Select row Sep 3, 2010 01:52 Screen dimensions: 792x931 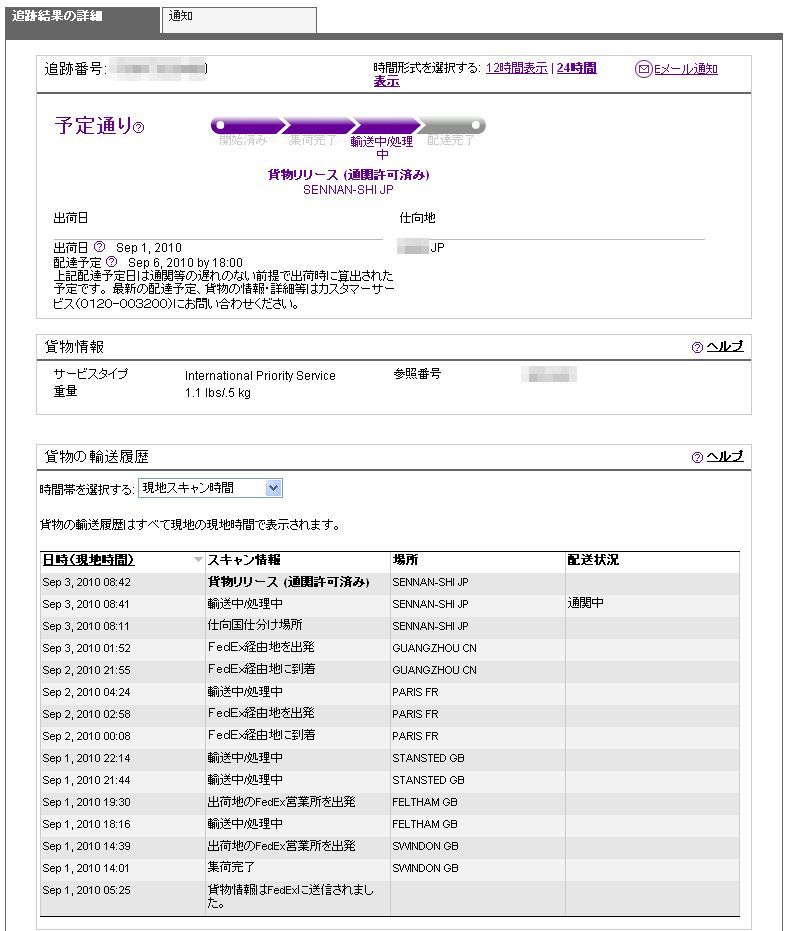390,648
